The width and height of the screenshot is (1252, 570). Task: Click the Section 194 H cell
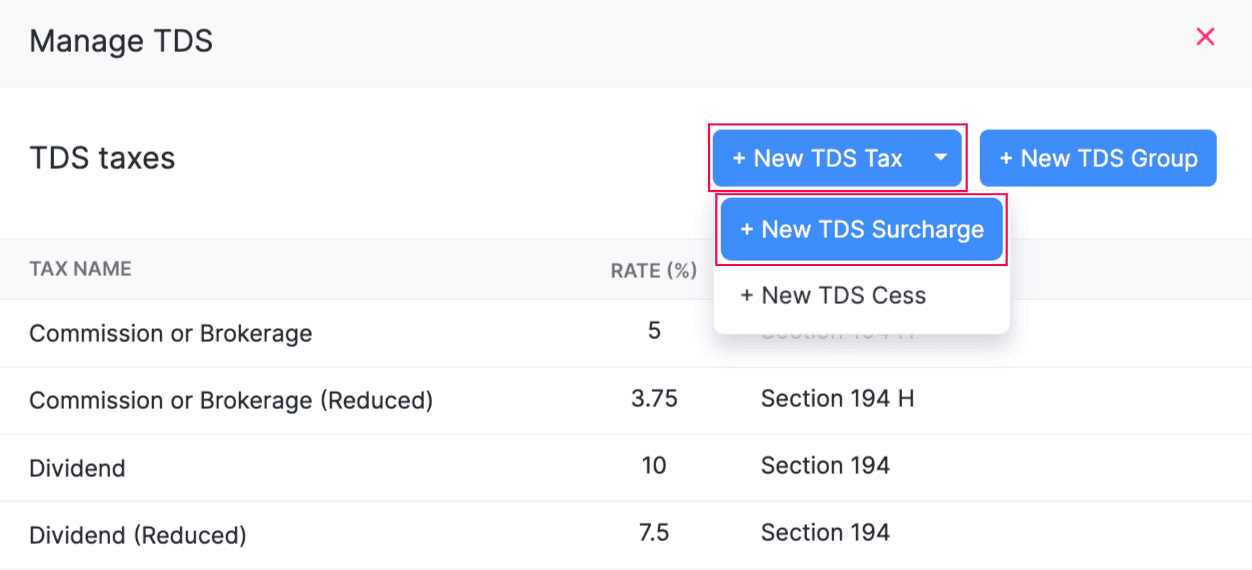click(837, 399)
